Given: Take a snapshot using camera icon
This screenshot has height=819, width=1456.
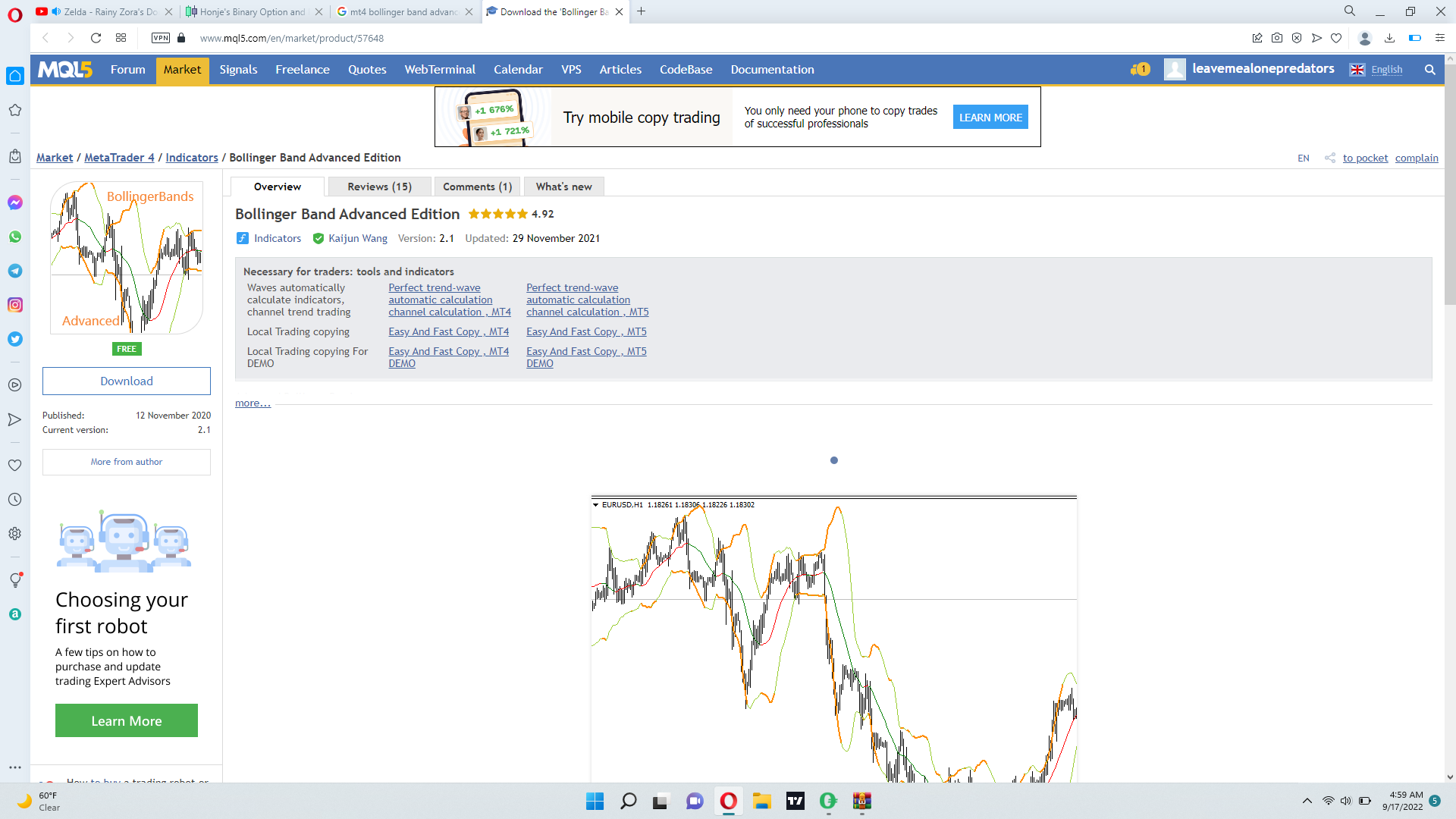Looking at the screenshot, I should coord(1277,38).
